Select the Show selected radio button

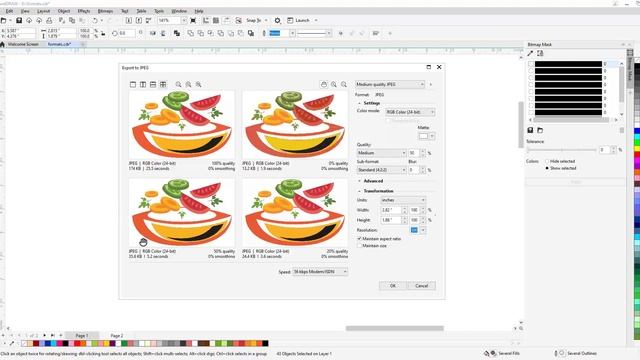coord(547,168)
